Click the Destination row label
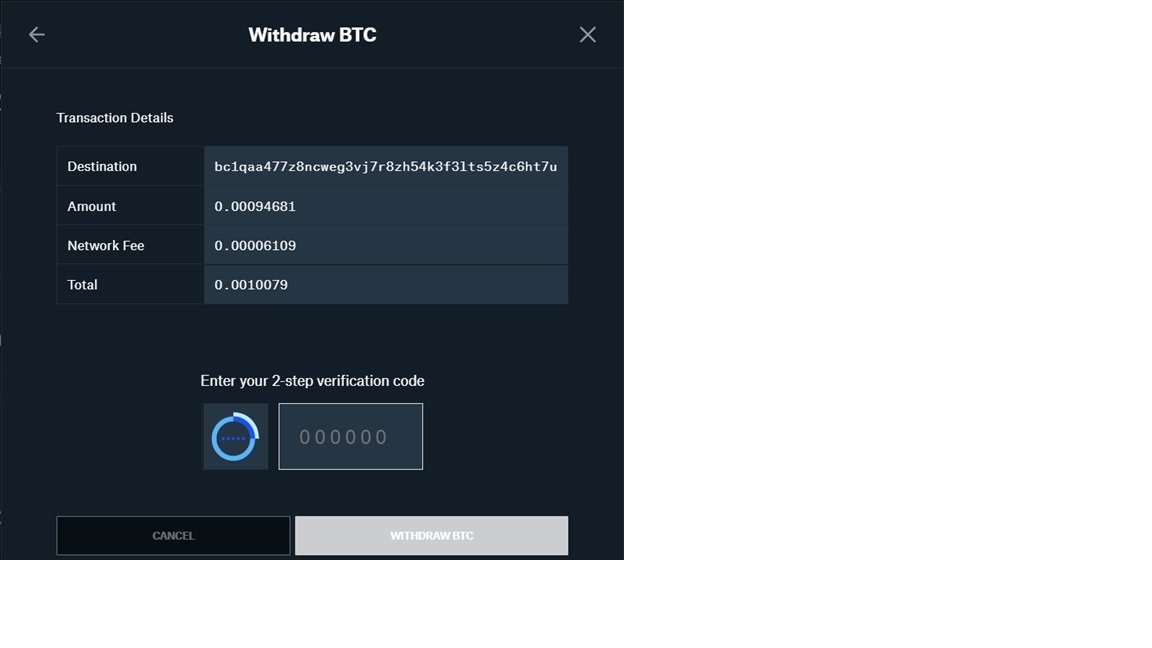 (102, 167)
